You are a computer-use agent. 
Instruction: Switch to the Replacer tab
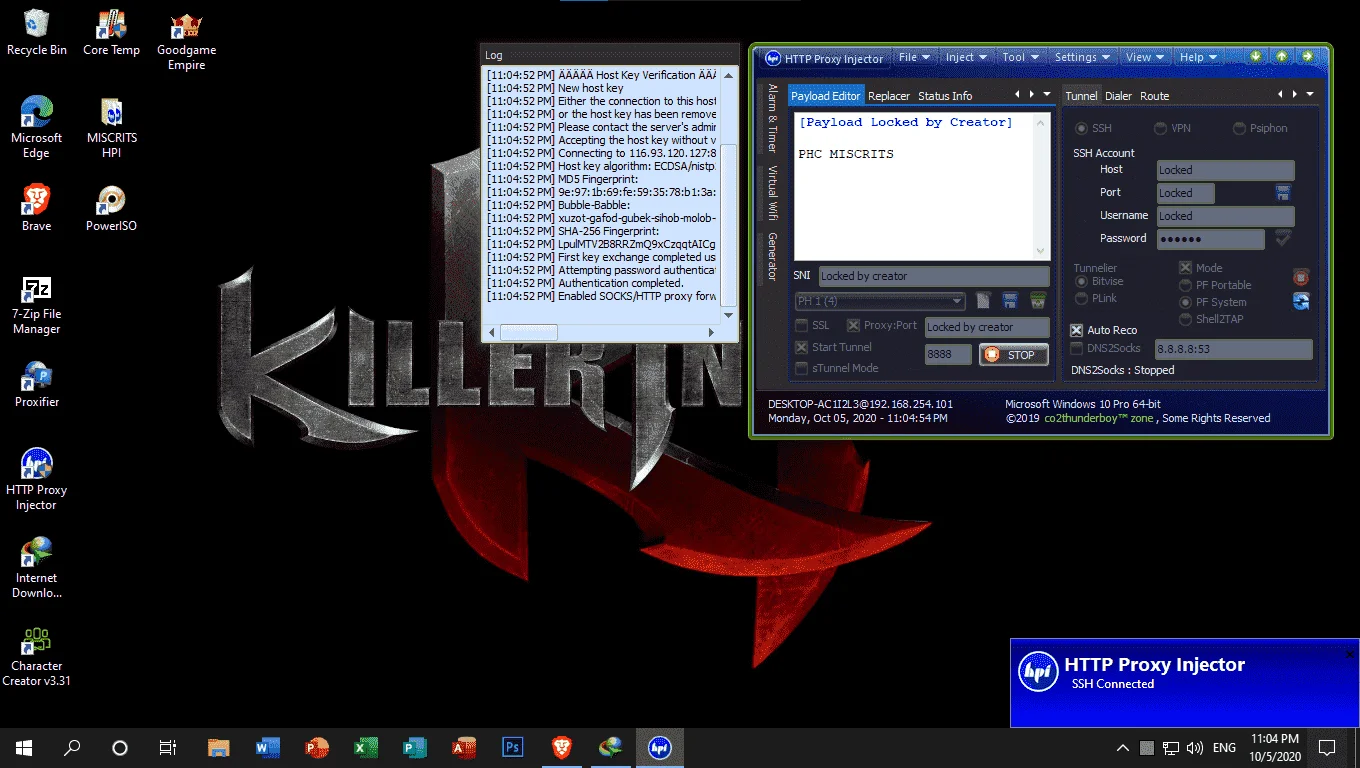(x=889, y=96)
